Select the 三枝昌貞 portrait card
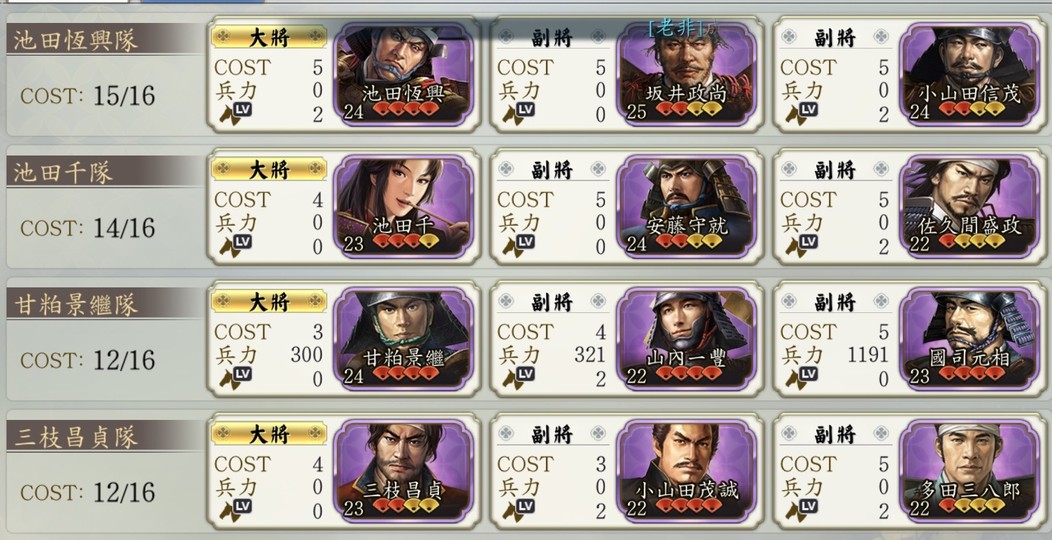The width and height of the screenshot is (1052, 540). tap(403, 470)
